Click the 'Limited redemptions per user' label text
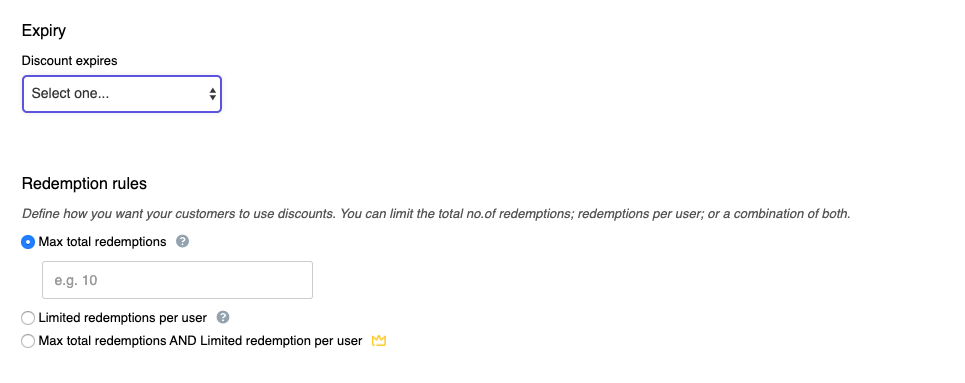The height and width of the screenshot is (383, 965). coord(122,318)
